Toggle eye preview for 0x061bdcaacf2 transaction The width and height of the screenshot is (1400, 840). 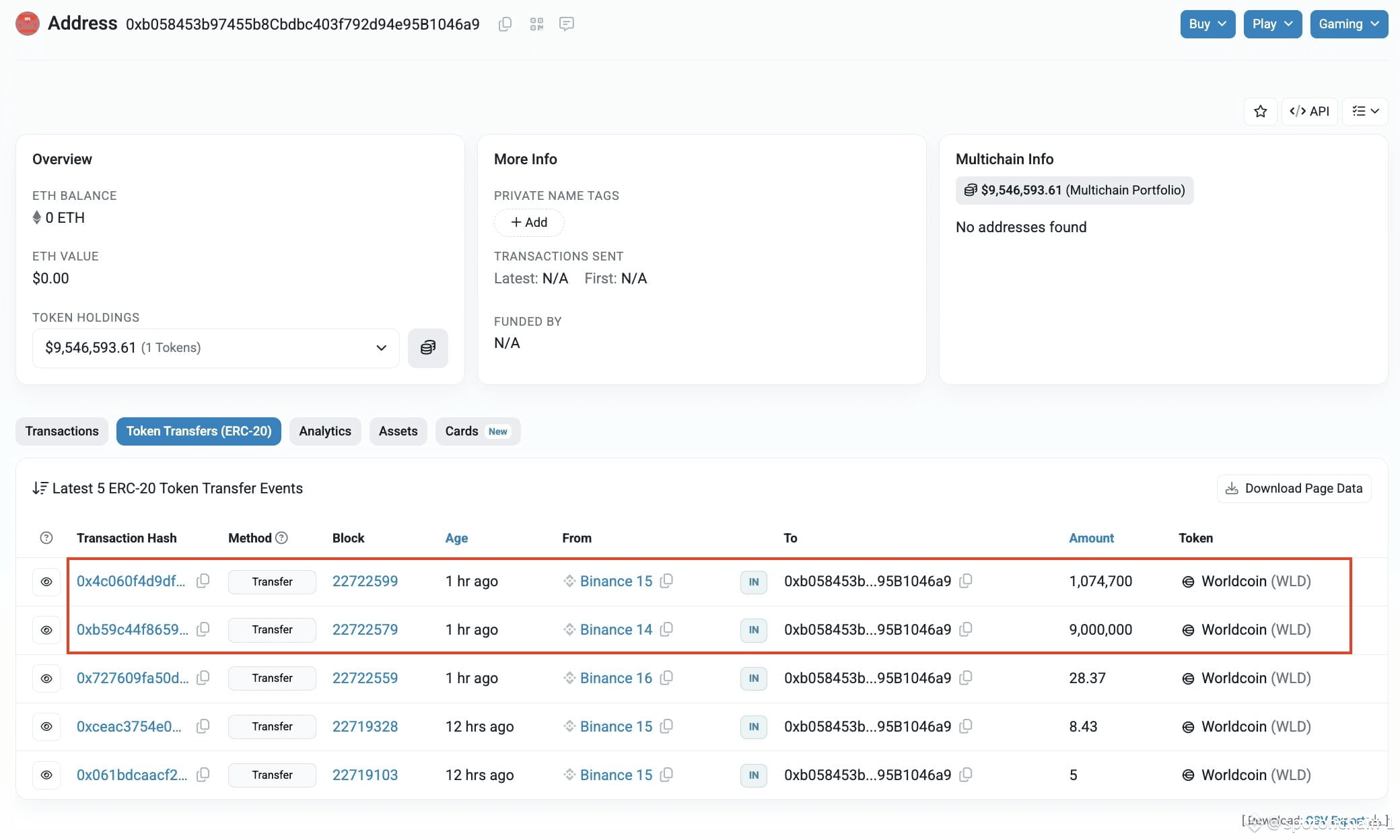pyautogui.click(x=46, y=775)
